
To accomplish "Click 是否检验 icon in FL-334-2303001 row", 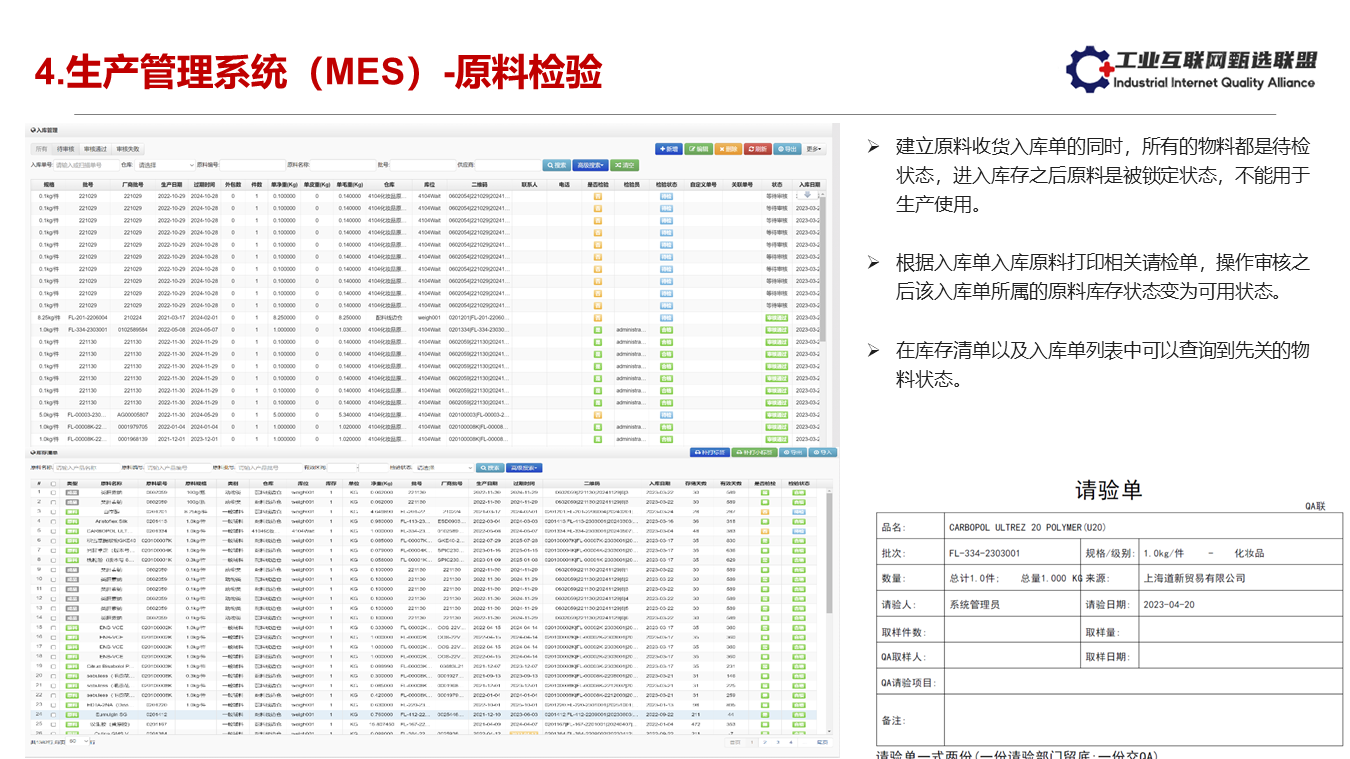I will coord(598,329).
